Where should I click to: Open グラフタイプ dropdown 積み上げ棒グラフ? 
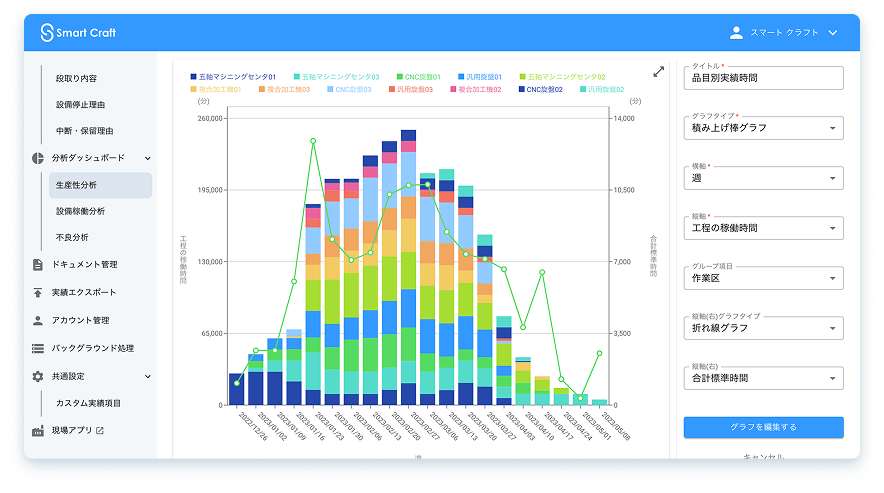(x=763, y=128)
